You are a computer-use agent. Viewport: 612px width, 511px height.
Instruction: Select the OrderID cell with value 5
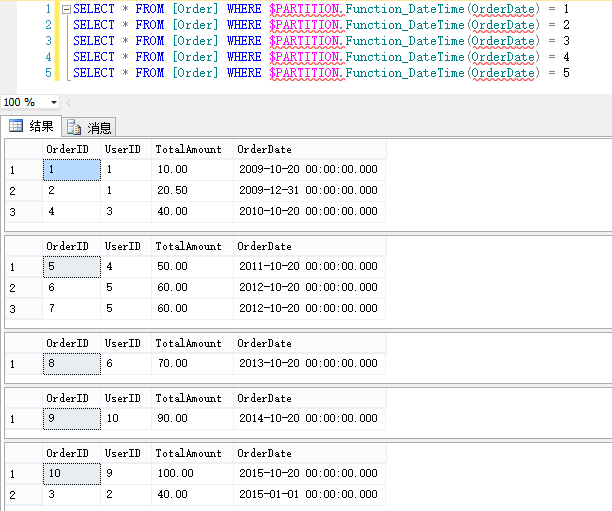tap(71, 267)
